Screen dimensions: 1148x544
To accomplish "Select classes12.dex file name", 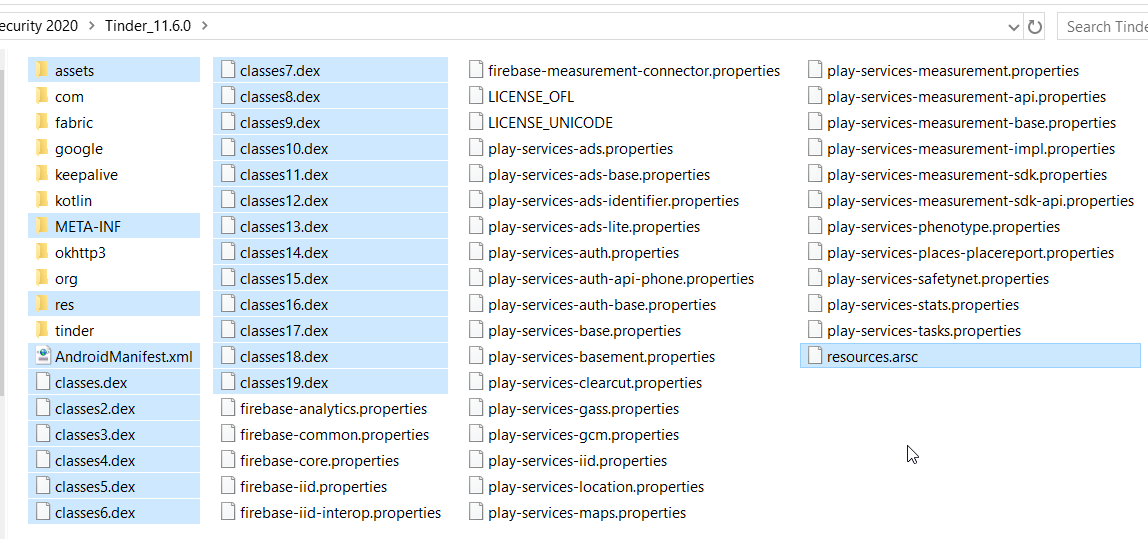I will [x=284, y=201].
